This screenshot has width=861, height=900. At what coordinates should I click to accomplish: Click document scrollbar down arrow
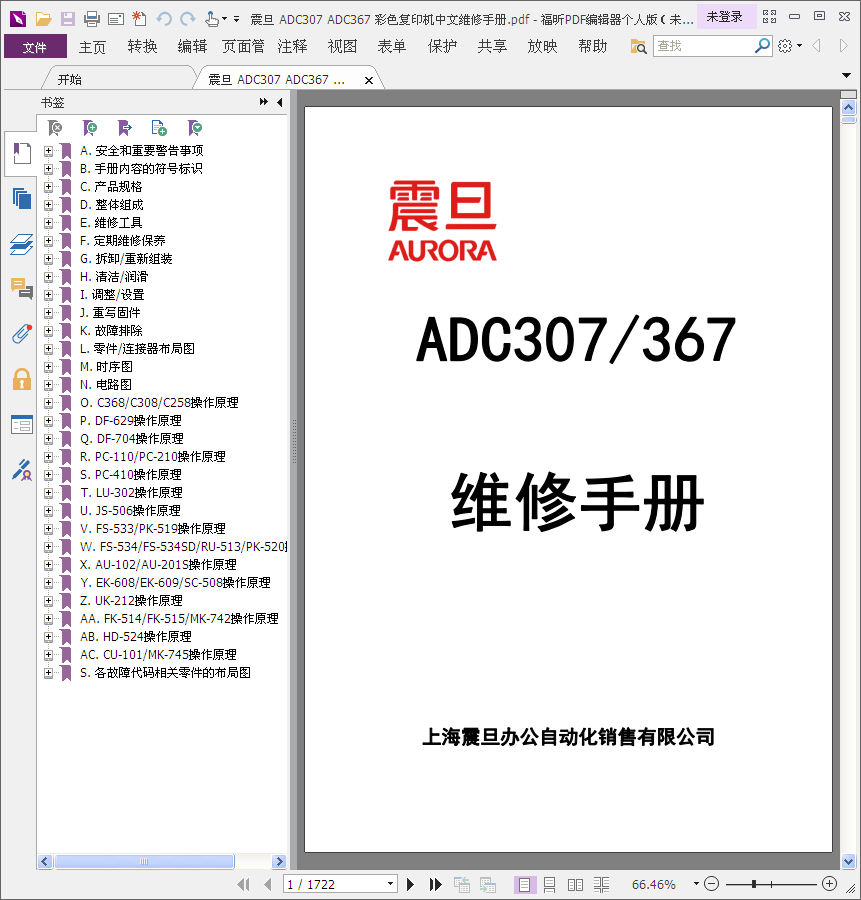click(848, 861)
